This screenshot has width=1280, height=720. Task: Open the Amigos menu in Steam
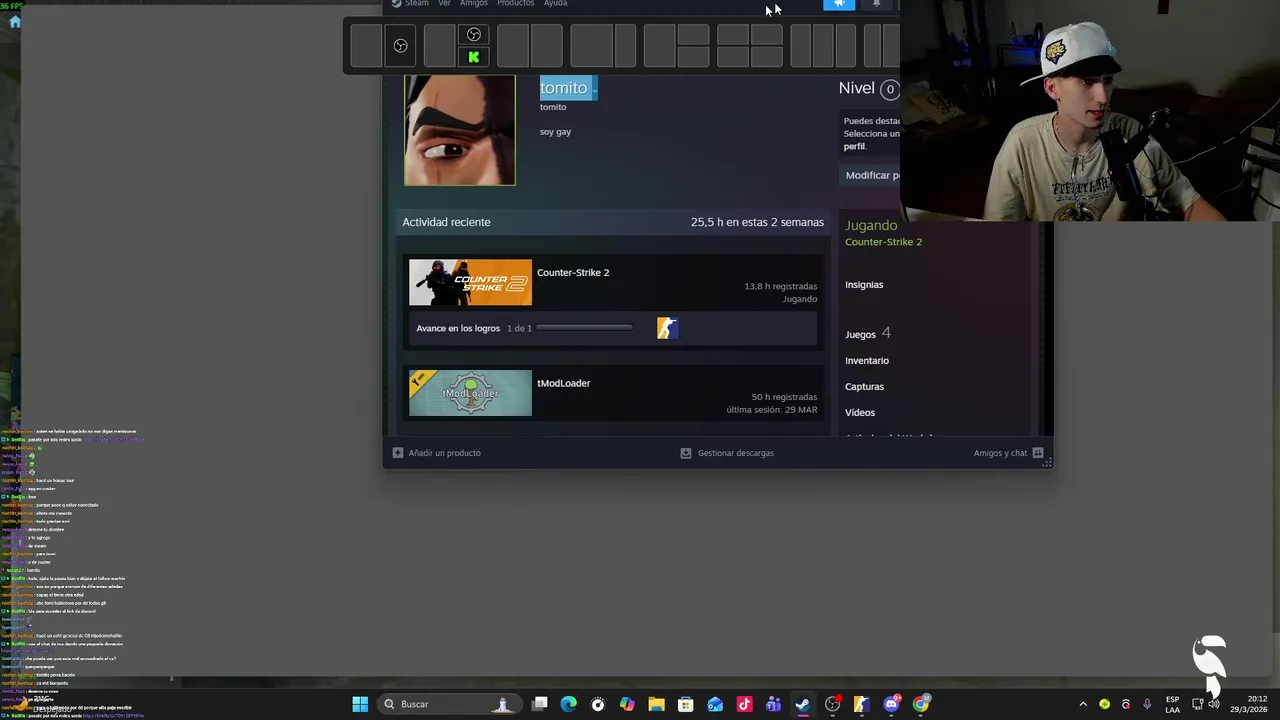pos(474,4)
